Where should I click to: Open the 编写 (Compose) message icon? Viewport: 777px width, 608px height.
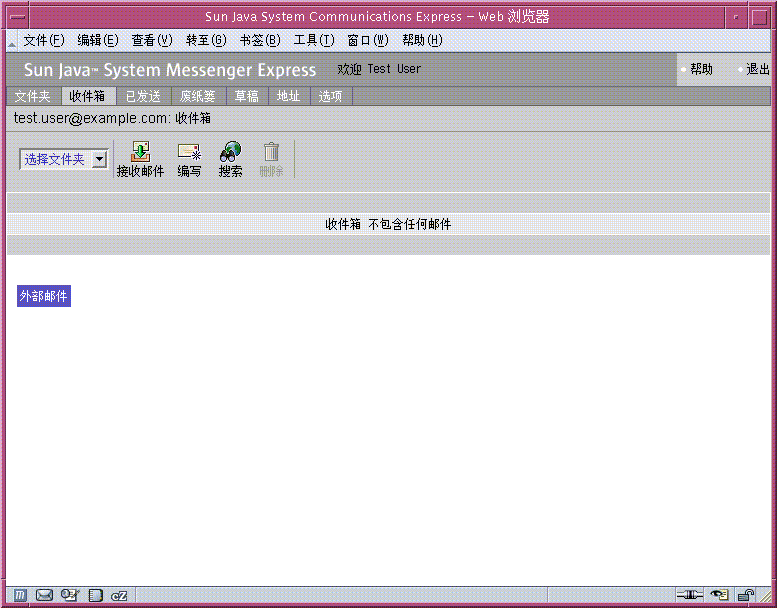click(189, 160)
